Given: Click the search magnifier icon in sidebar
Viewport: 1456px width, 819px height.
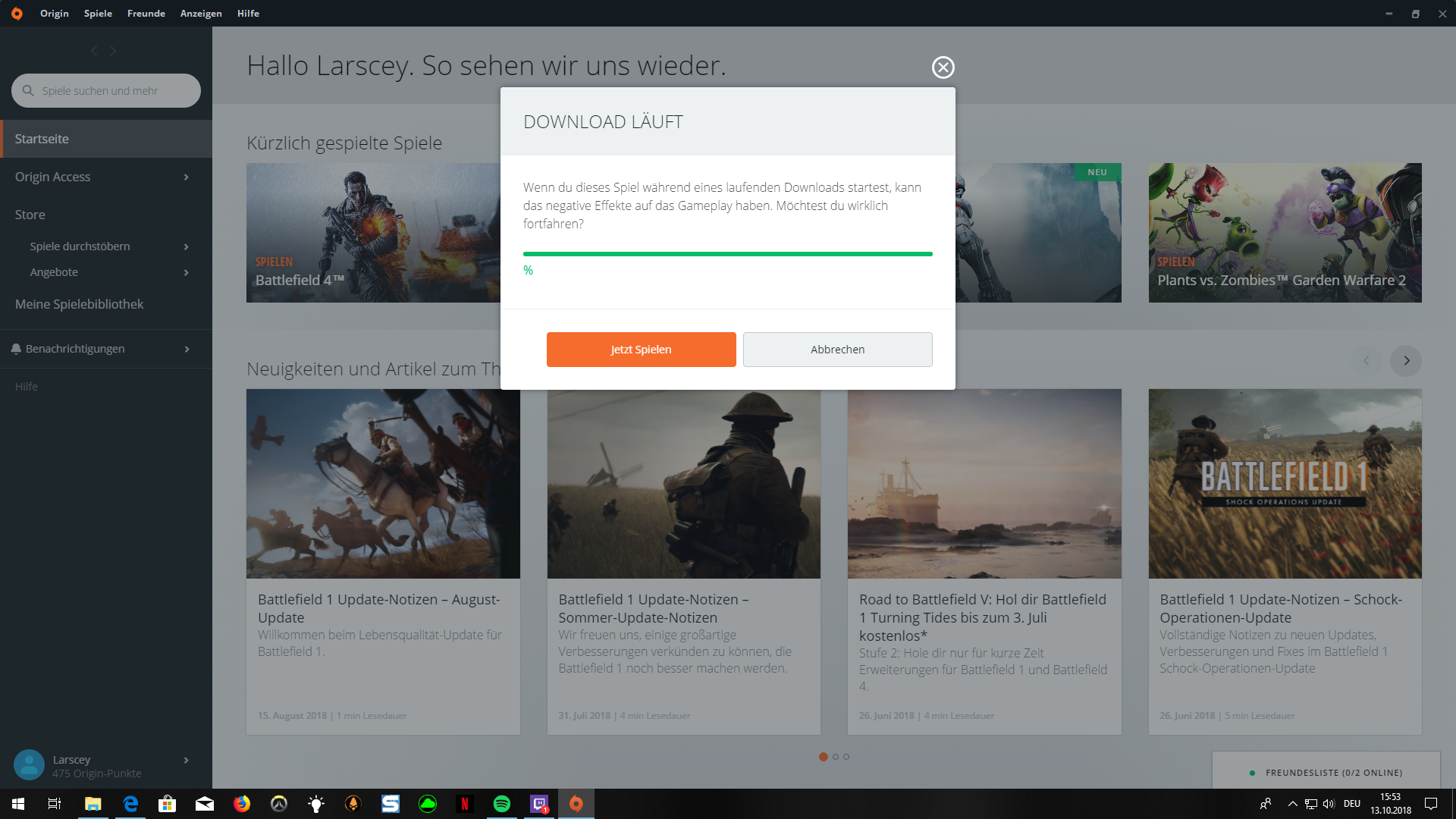Looking at the screenshot, I should coord(28,91).
